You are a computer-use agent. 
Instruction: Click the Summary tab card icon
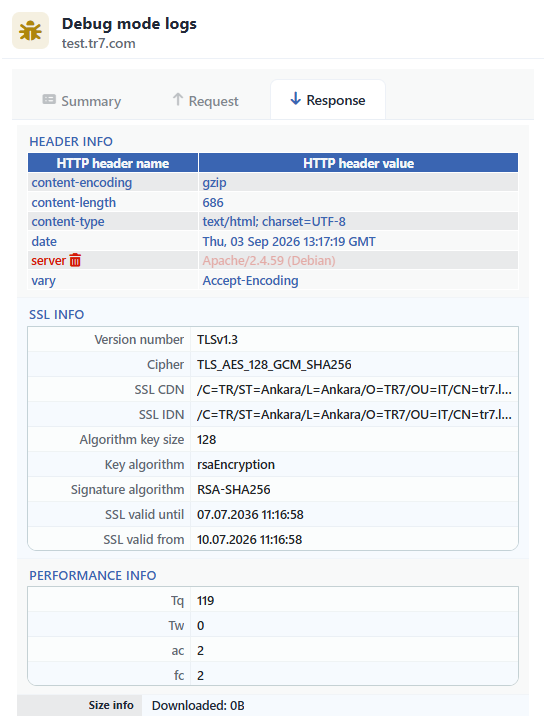pos(49,100)
